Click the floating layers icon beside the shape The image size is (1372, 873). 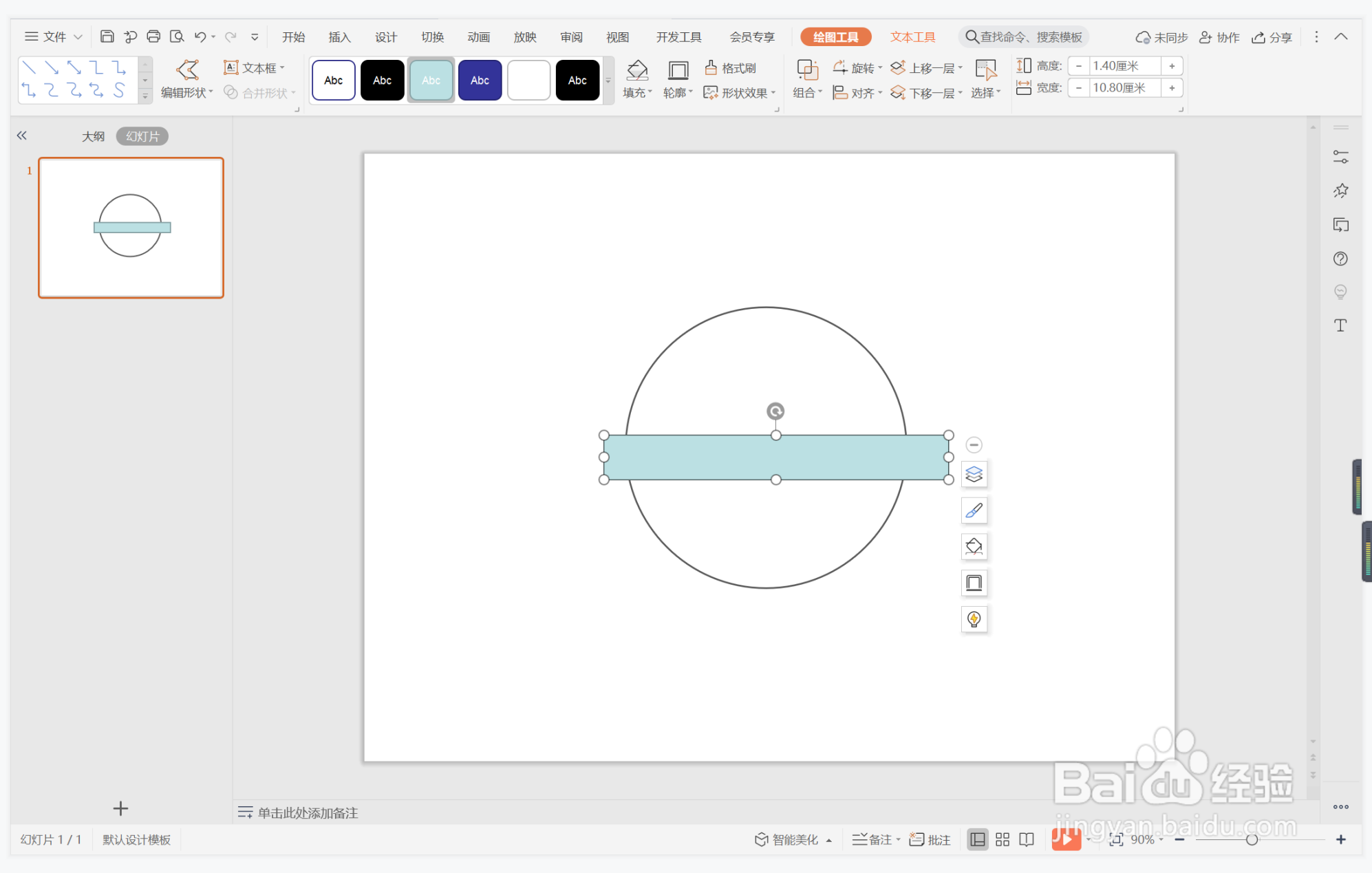point(974,475)
